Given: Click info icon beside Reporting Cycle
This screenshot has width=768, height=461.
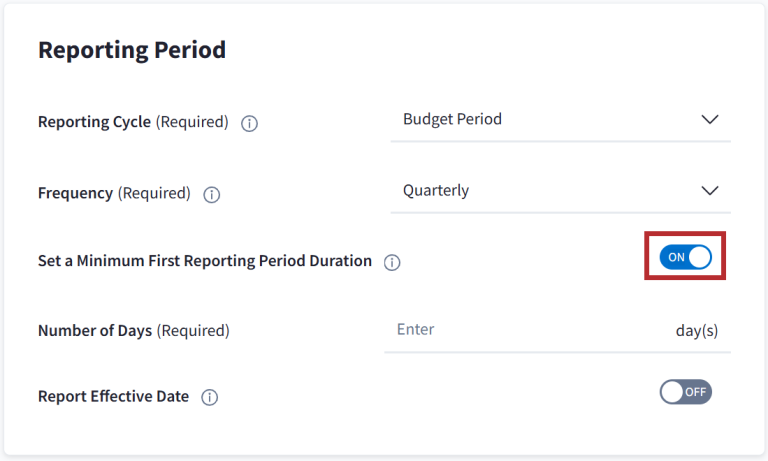Looking at the screenshot, I should (x=250, y=123).
